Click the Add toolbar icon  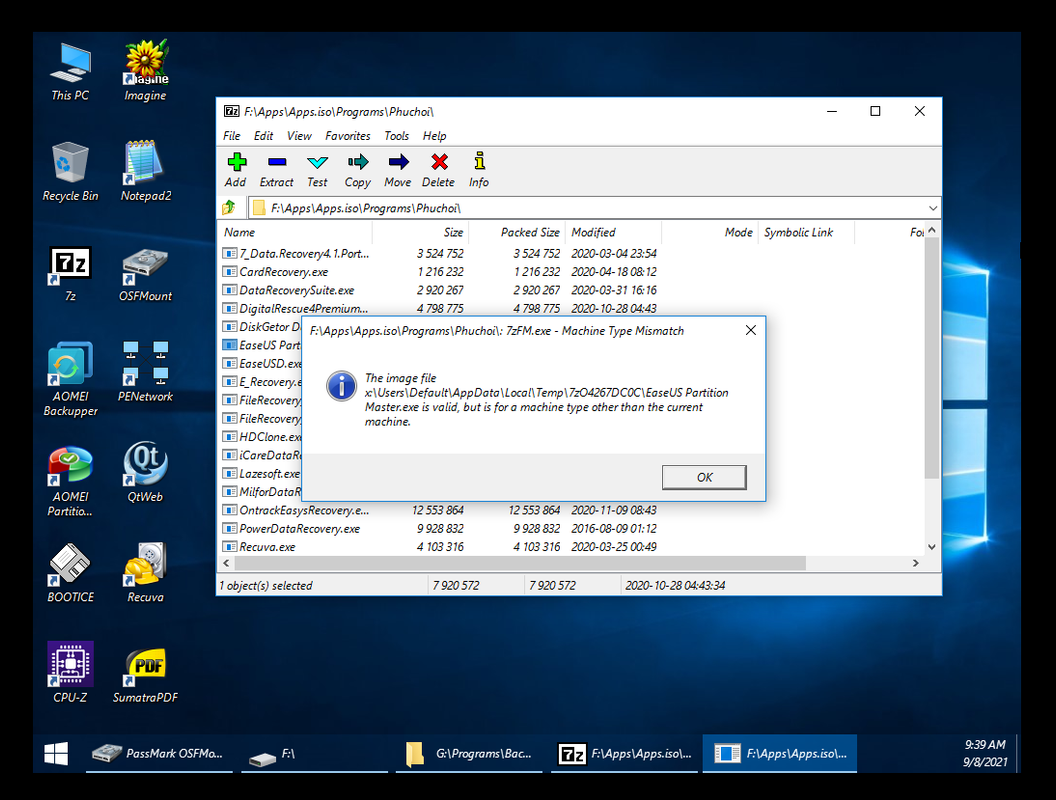pos(236,170)
